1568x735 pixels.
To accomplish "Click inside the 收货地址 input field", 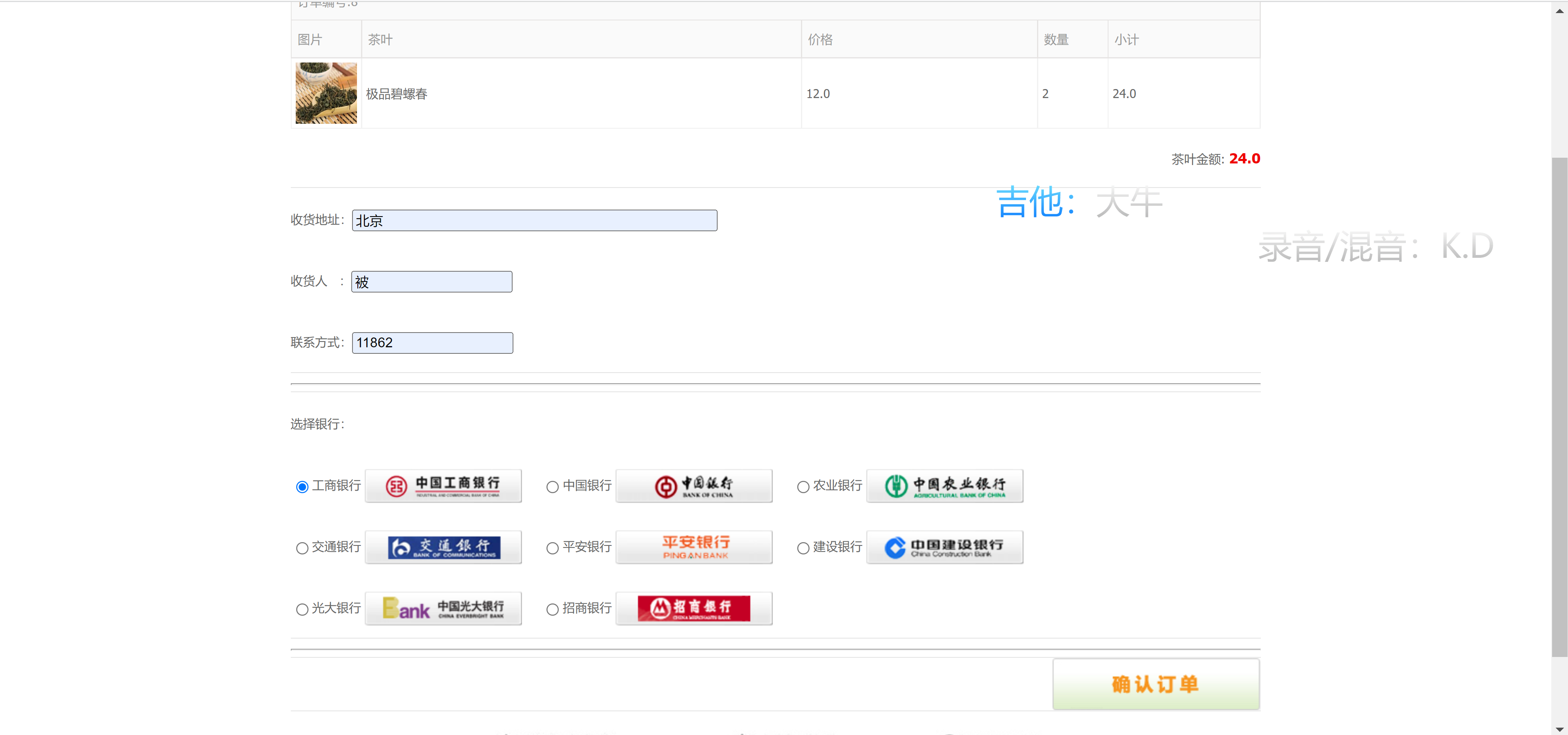I will [534, 221].
